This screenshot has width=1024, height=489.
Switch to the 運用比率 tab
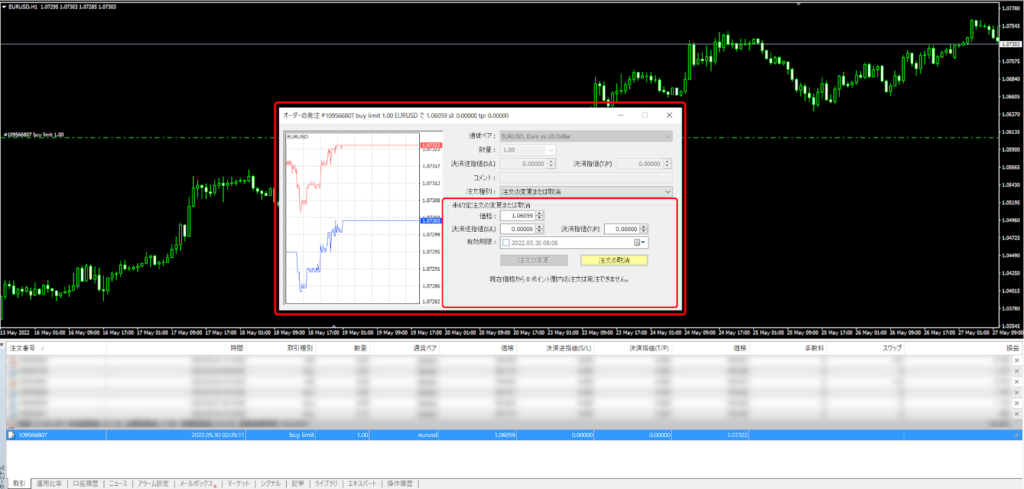point(49,484)
